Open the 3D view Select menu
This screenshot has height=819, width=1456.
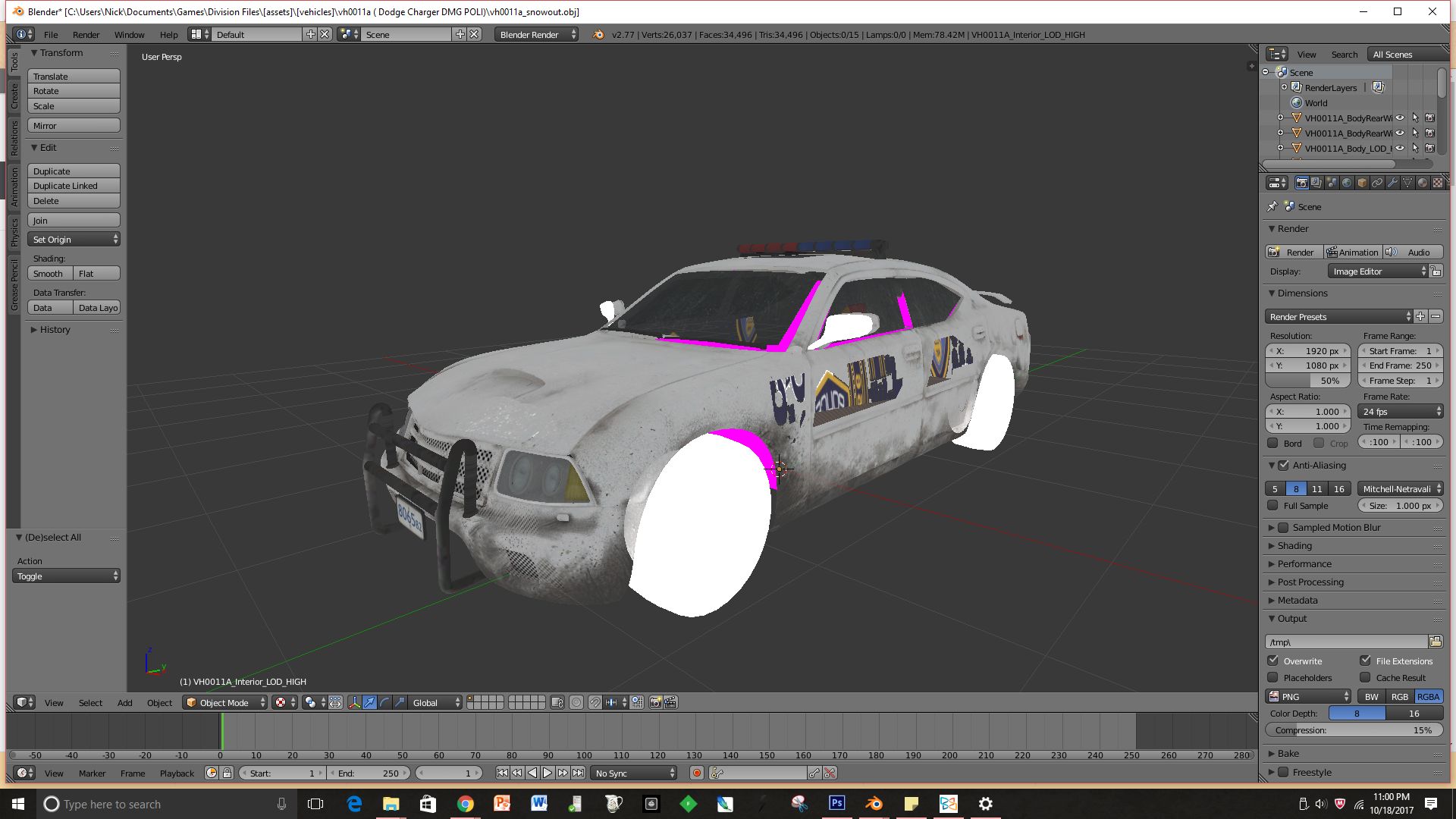[x=90, y=702]
